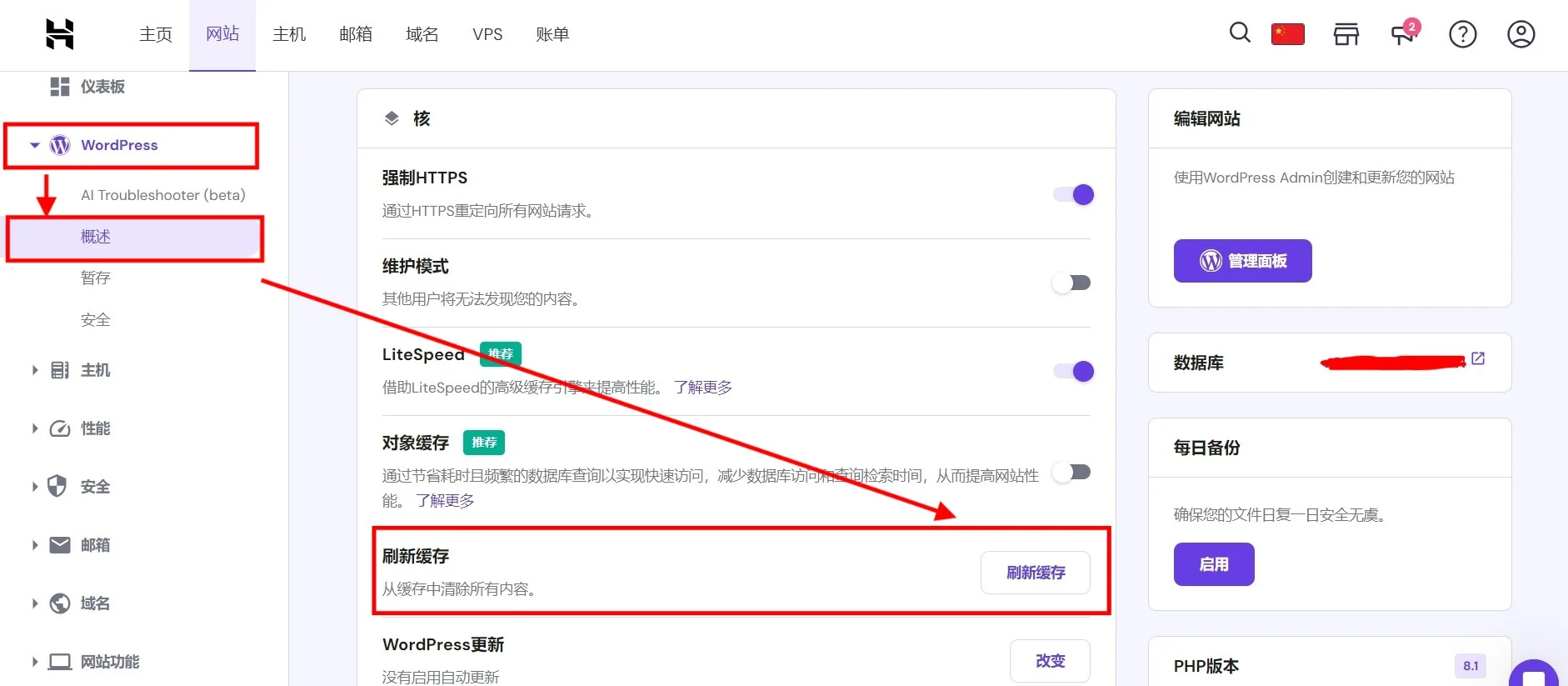Click the layers icon beside 核
Screen dimensions: 1568x686
[392, 118]
